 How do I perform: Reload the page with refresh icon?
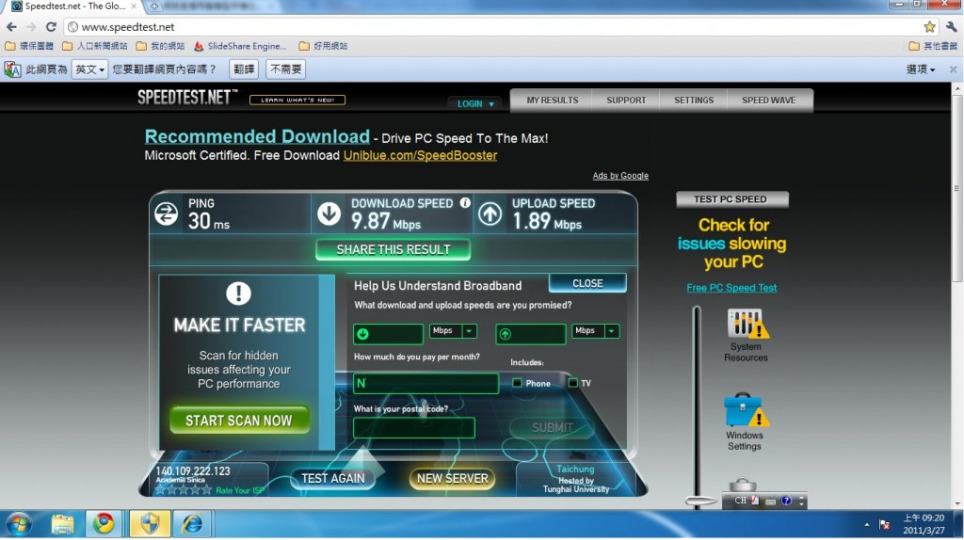(51, 27)
